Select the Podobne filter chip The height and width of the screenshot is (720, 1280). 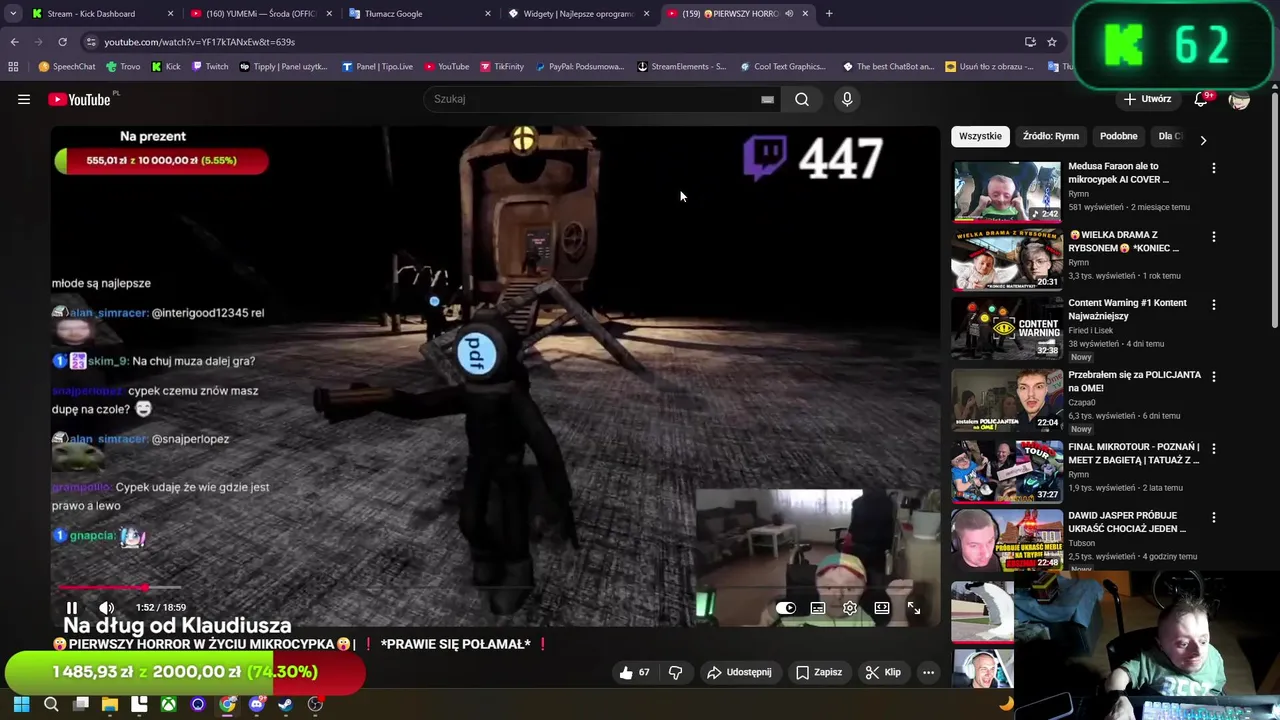[1118, 136]
